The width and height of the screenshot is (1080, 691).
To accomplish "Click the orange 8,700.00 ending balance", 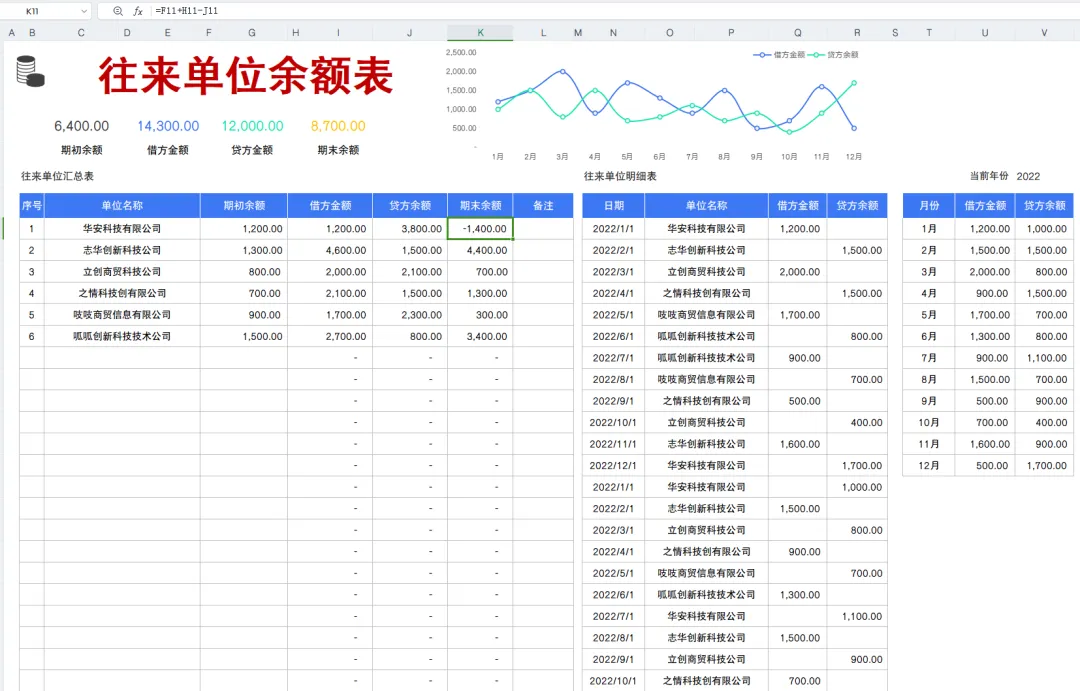I will click(x=338, y=126).
